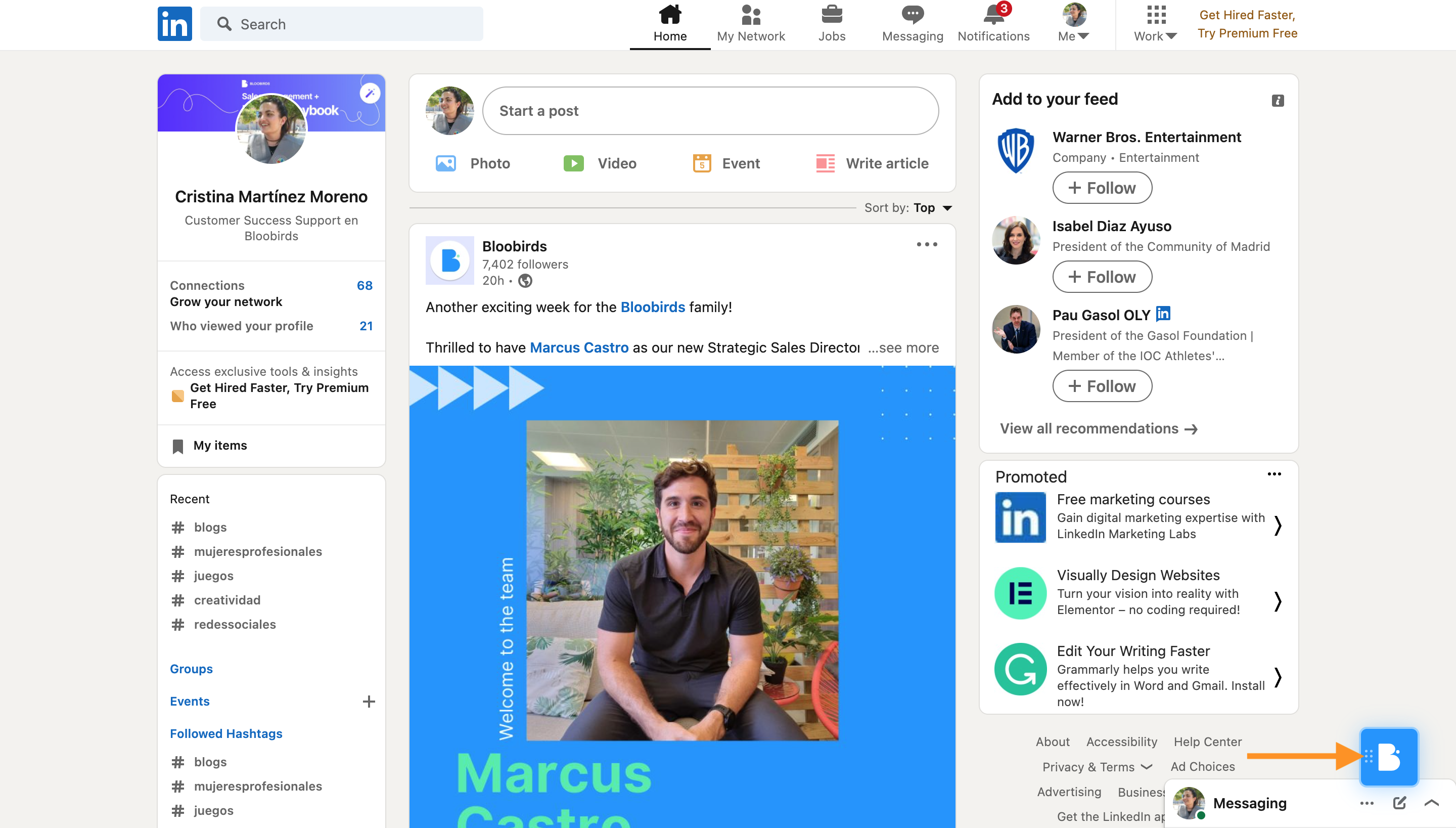Click the LinkedIn logo
The height and width of the screenshot is (828, 1456).
pyautogui.click(x=174, y=24)
